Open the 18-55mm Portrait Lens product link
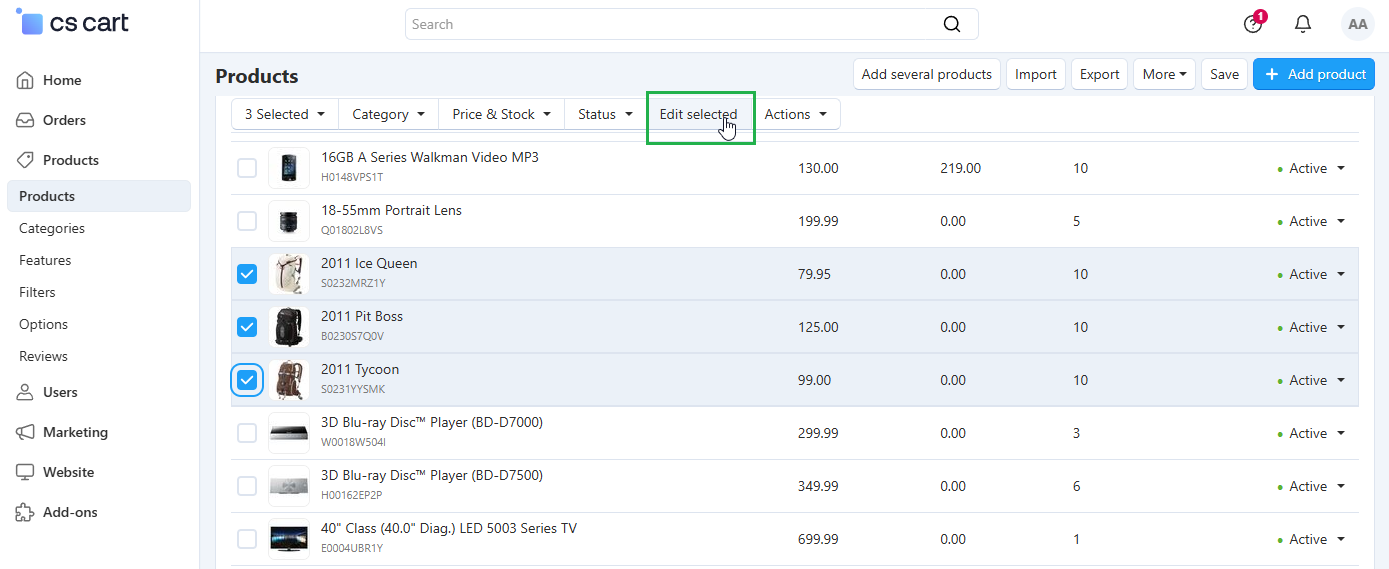 (391, 211)
